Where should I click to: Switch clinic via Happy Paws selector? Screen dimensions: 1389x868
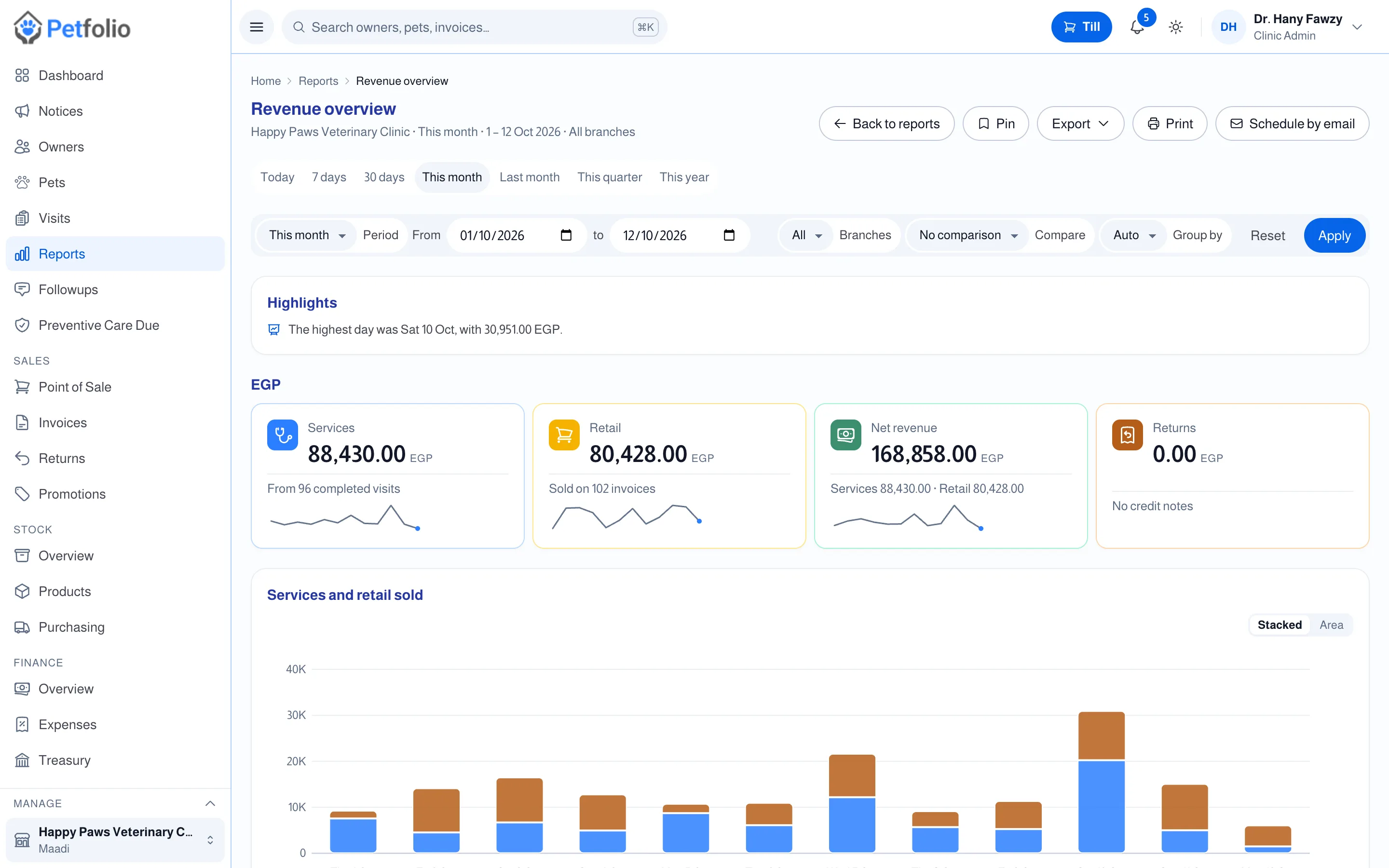tap(115, 840)
